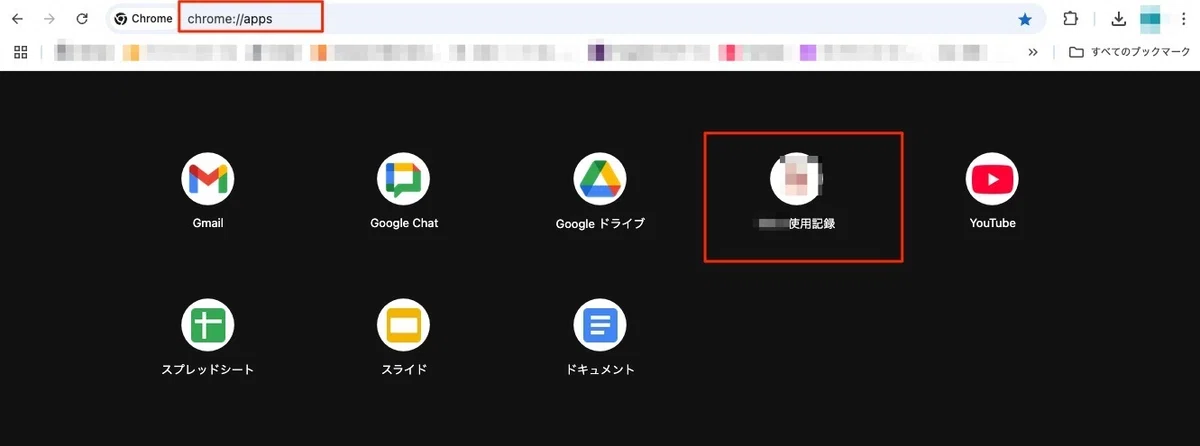Viewport: 1200px width, 446px height.
Task: Go back with the back arrow
Action: tap(17, 19)
